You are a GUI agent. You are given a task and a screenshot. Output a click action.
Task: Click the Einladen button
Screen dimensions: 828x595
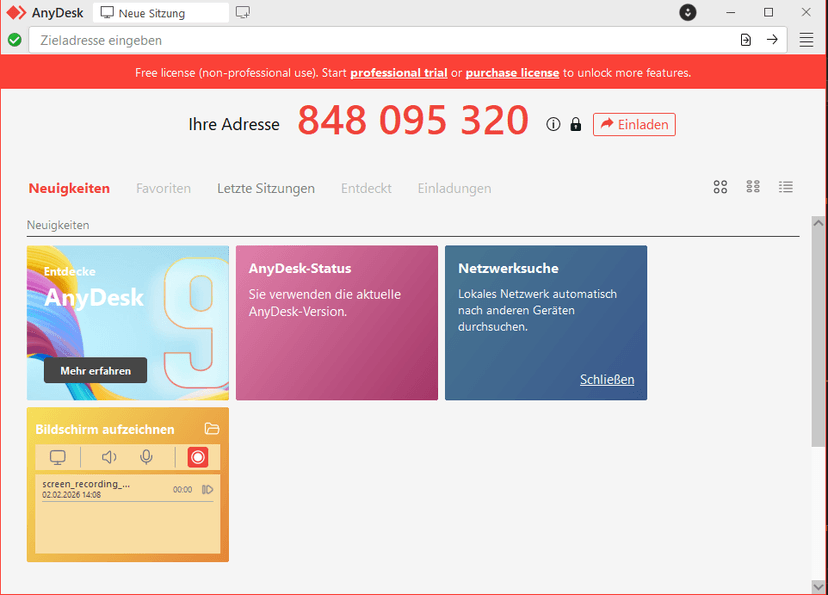tap(634, 124)
